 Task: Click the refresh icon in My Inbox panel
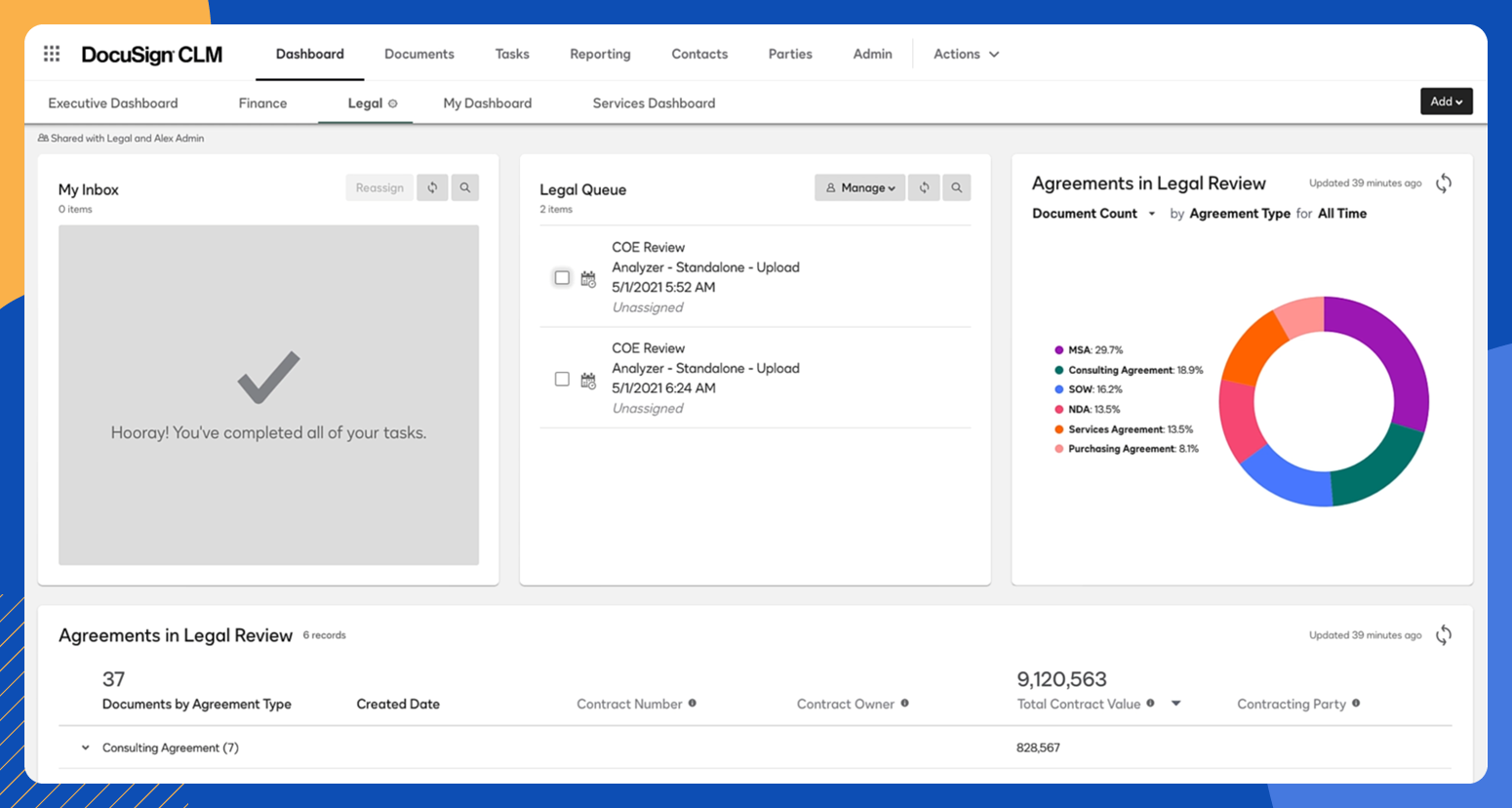point(432,187)
